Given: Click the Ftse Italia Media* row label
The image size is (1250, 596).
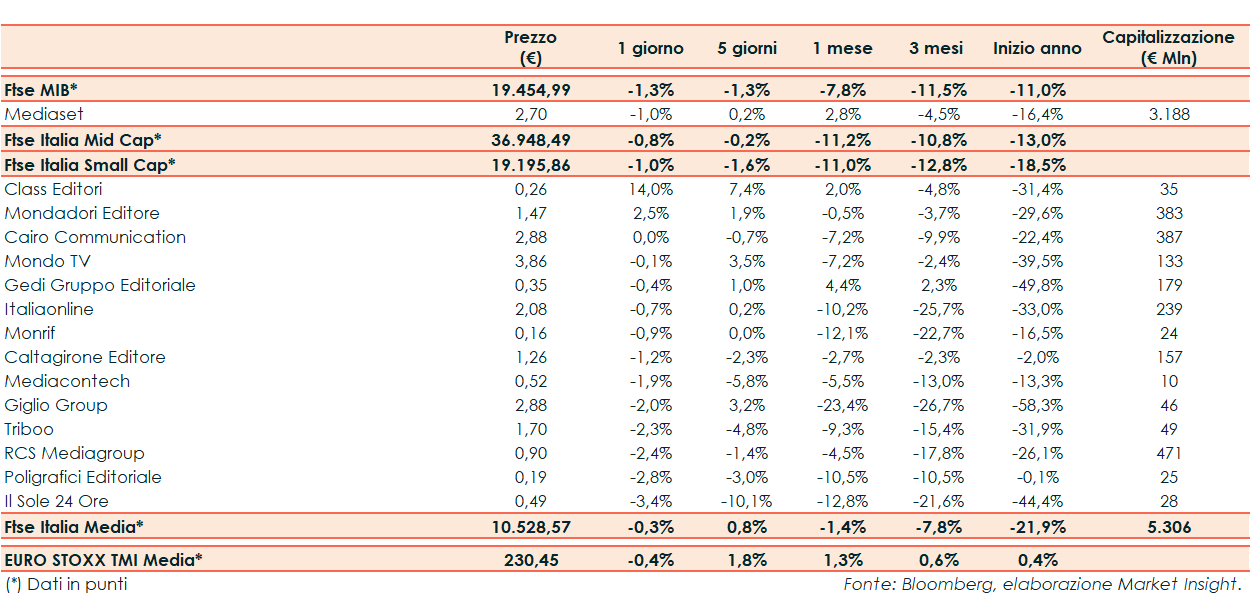Looking at the screenshot, I should click(x=74, y=526).
